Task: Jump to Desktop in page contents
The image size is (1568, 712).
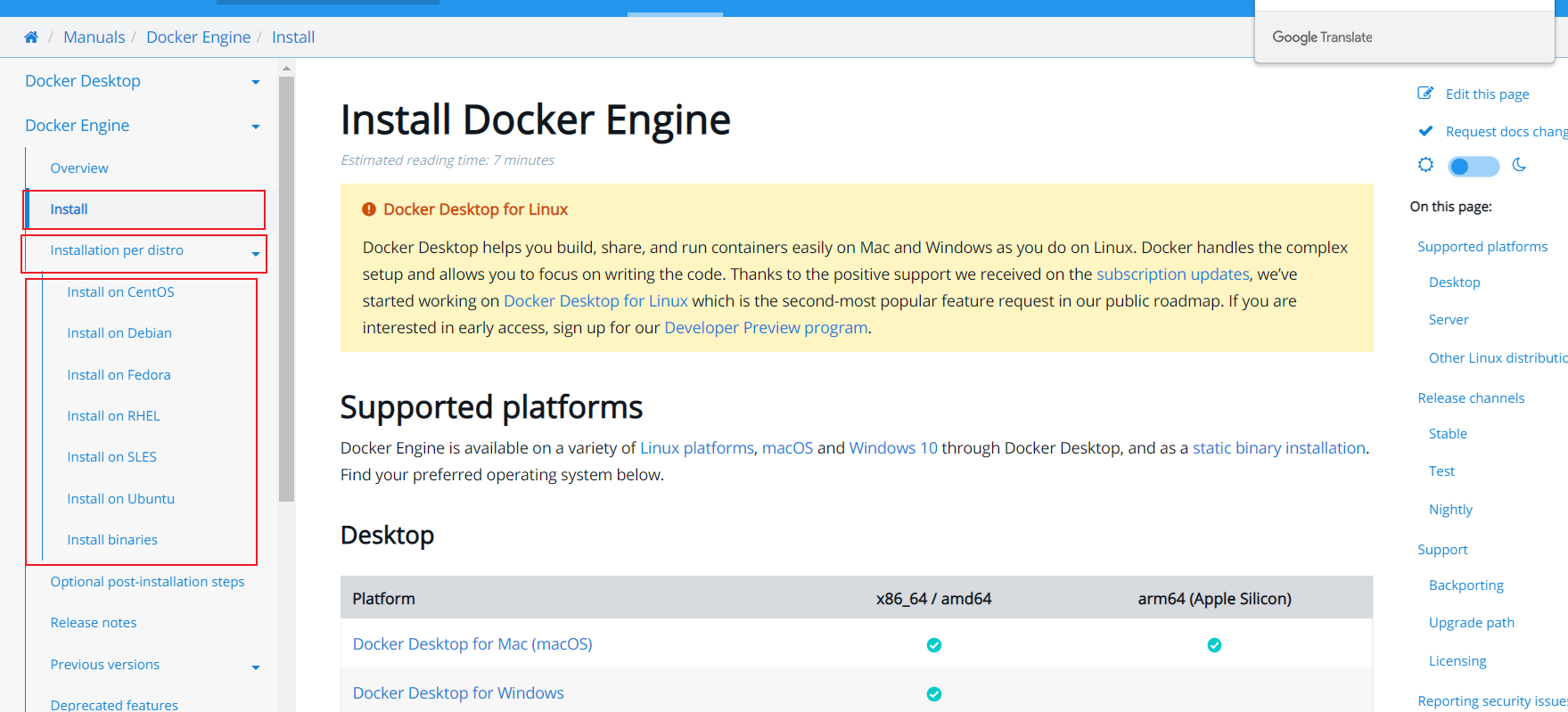Action: [1455, 282]
